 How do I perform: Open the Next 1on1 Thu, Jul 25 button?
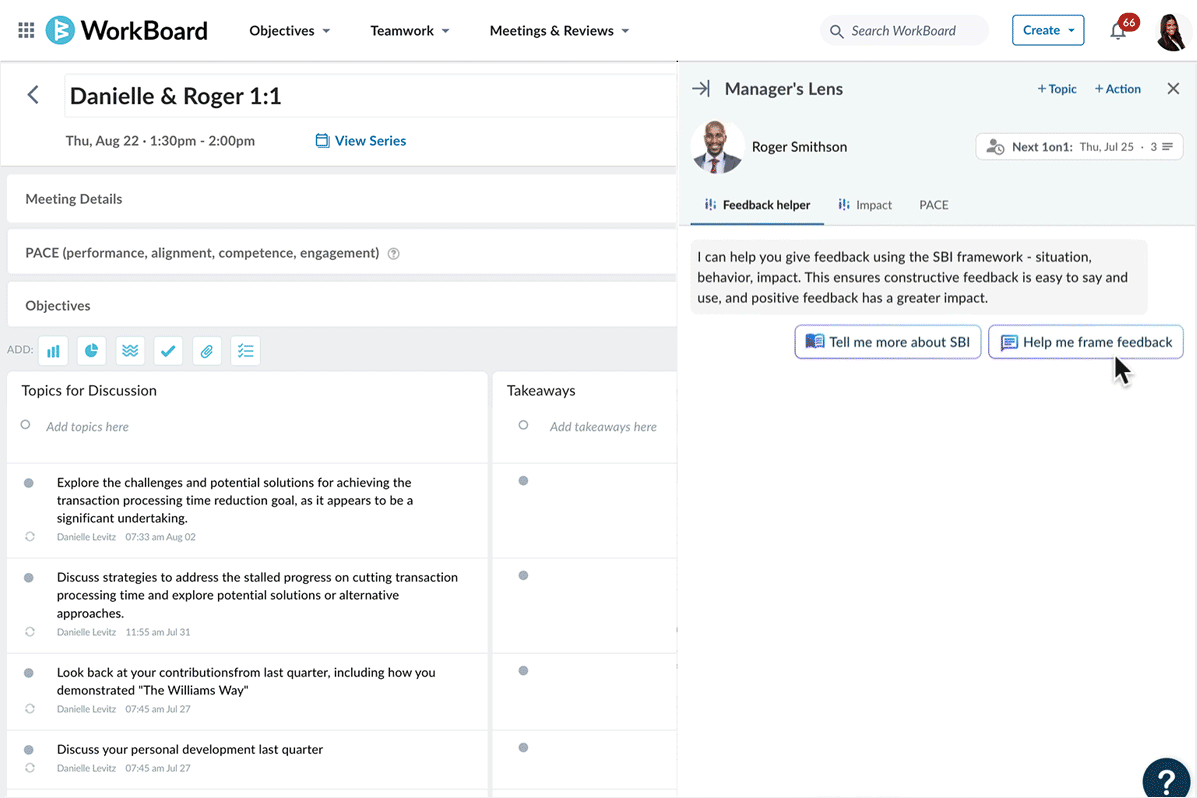[1079, 147]
